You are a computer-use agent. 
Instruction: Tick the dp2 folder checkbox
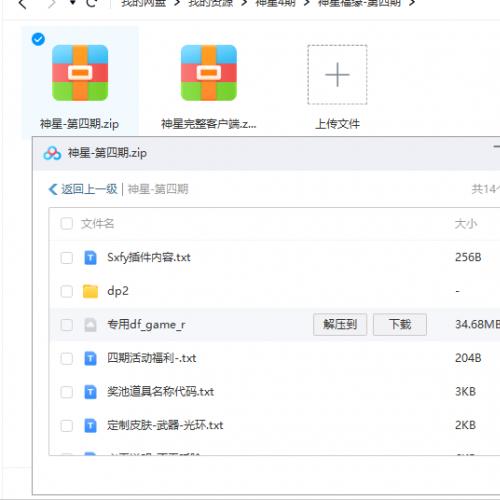pyautogui.click(x=67, y=291)
